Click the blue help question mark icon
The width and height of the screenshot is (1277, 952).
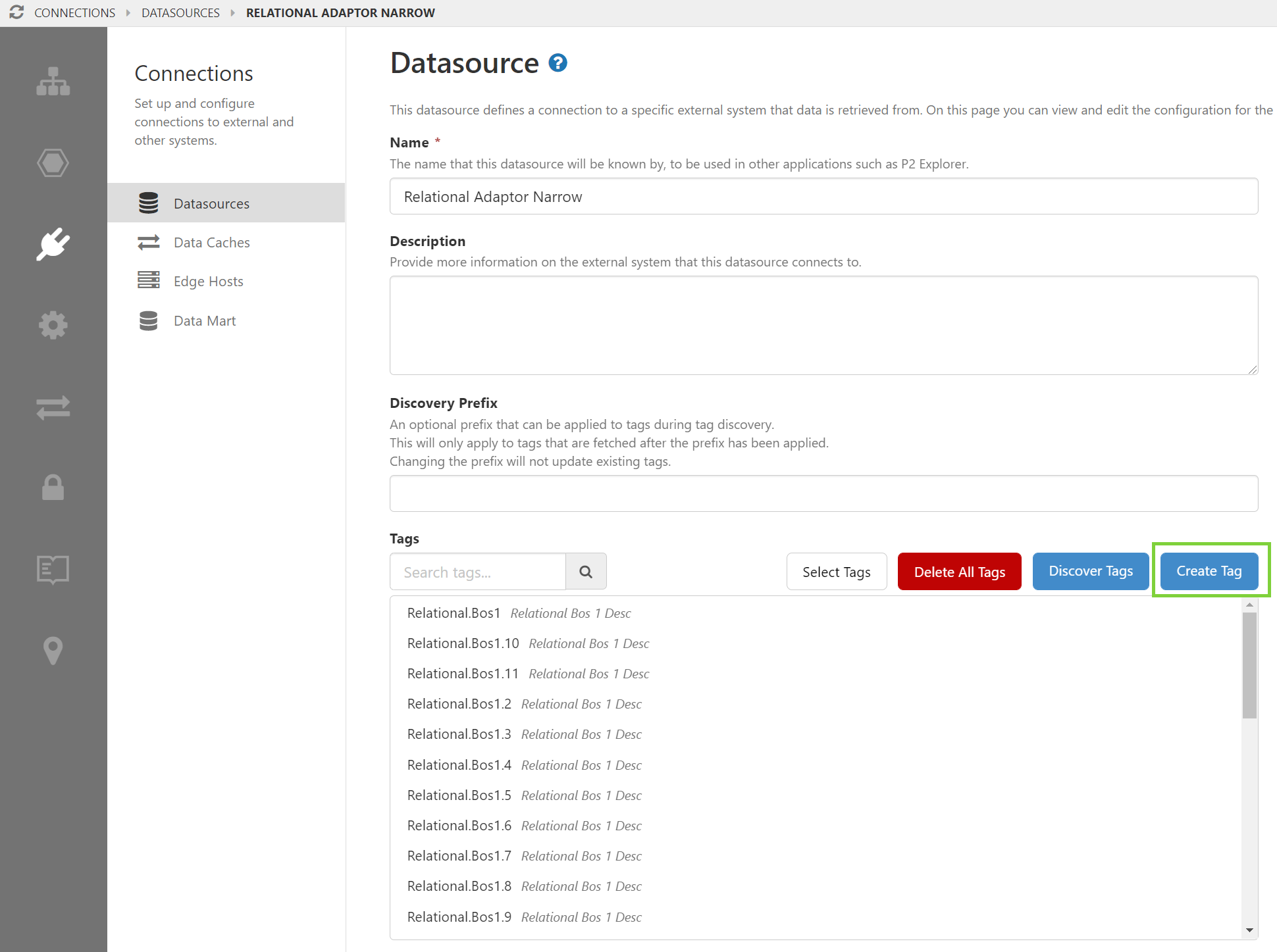[x=558, y=63]
